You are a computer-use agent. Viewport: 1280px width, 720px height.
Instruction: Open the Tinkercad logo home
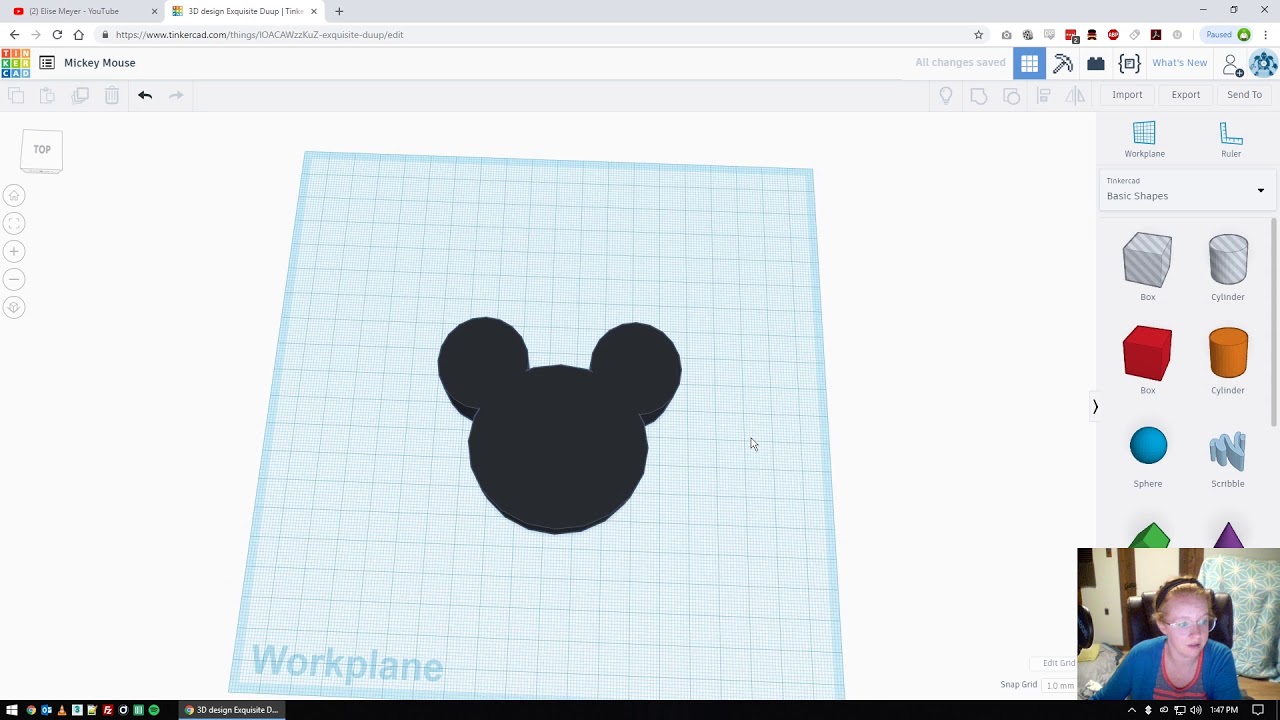click(x=15, y=63)
